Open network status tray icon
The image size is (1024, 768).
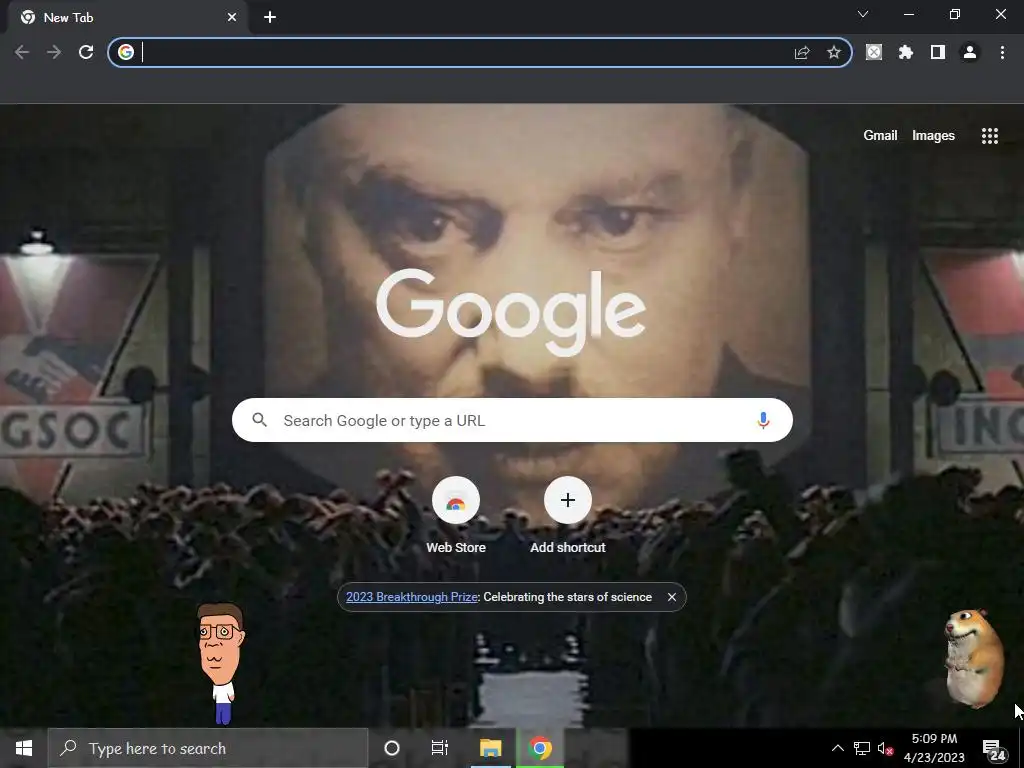click(x=861, y=748)
